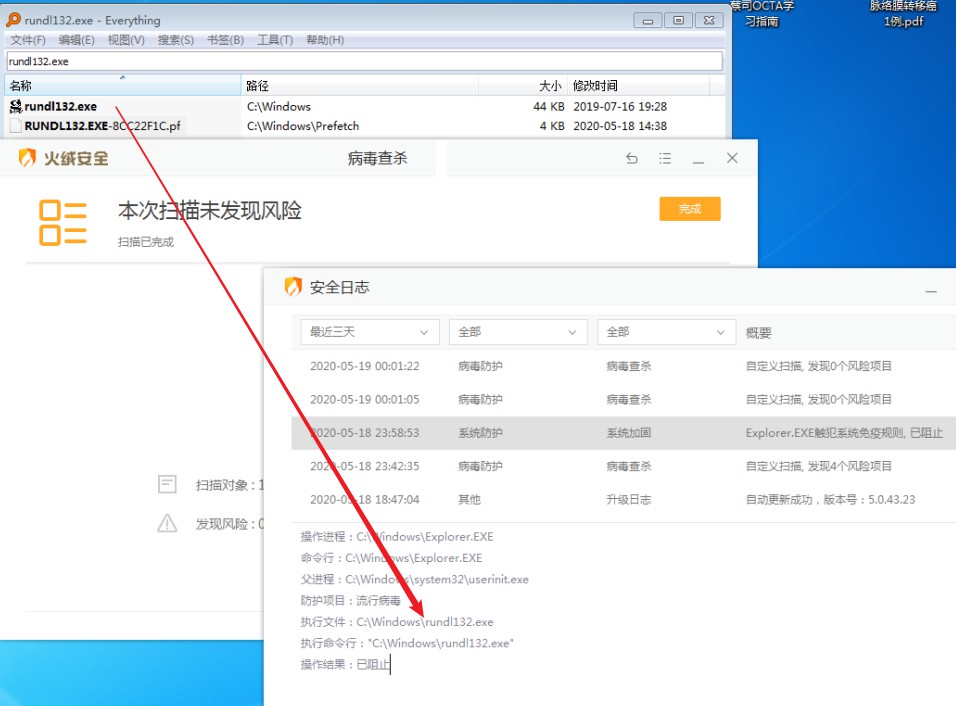This screenshot has width=956, height=706.
Task: Open the second 全部 type dropdown
Action: click(x=666, y=332)
